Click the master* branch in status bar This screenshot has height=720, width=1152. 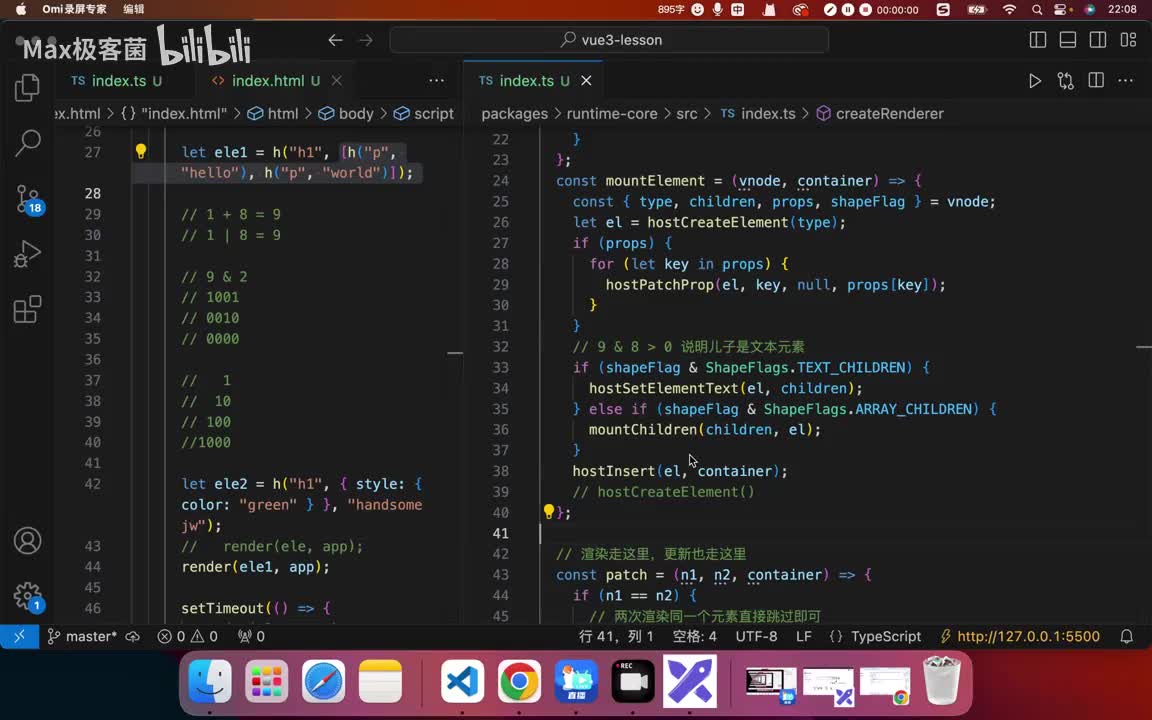pyautogui.click(x=82, y=636)
